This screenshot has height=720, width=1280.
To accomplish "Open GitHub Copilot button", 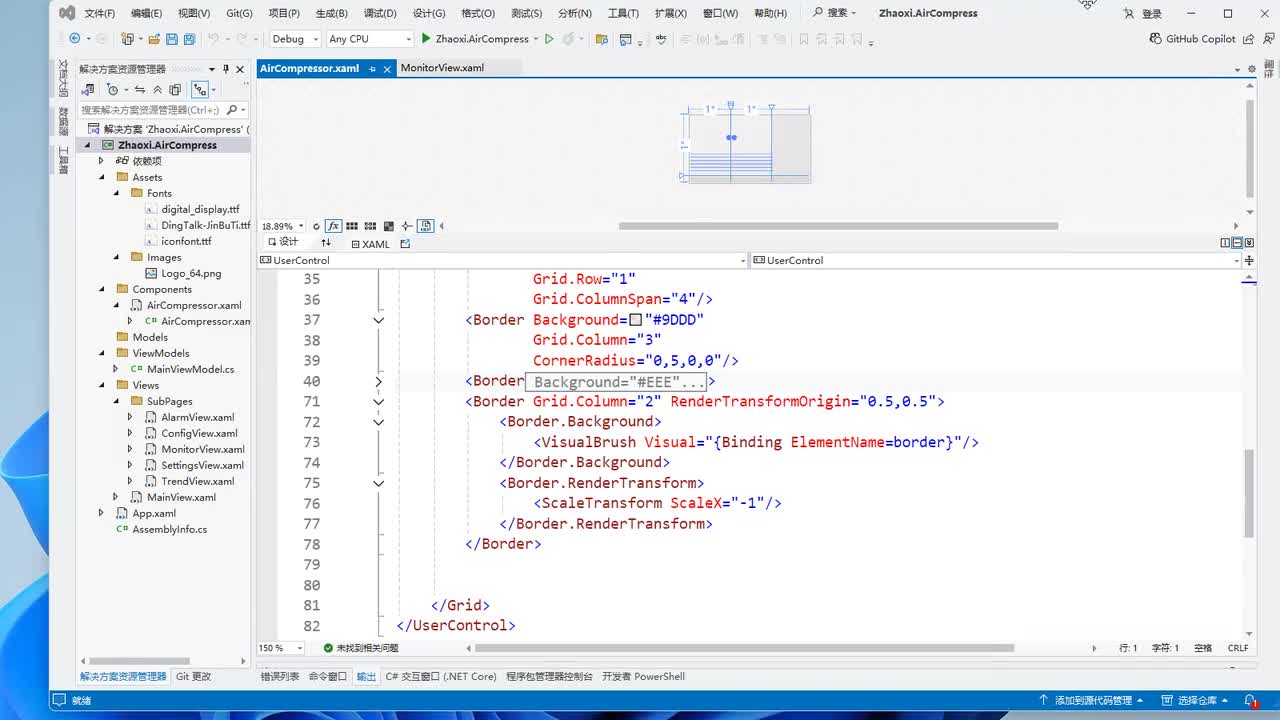I will pos(1192,39).
